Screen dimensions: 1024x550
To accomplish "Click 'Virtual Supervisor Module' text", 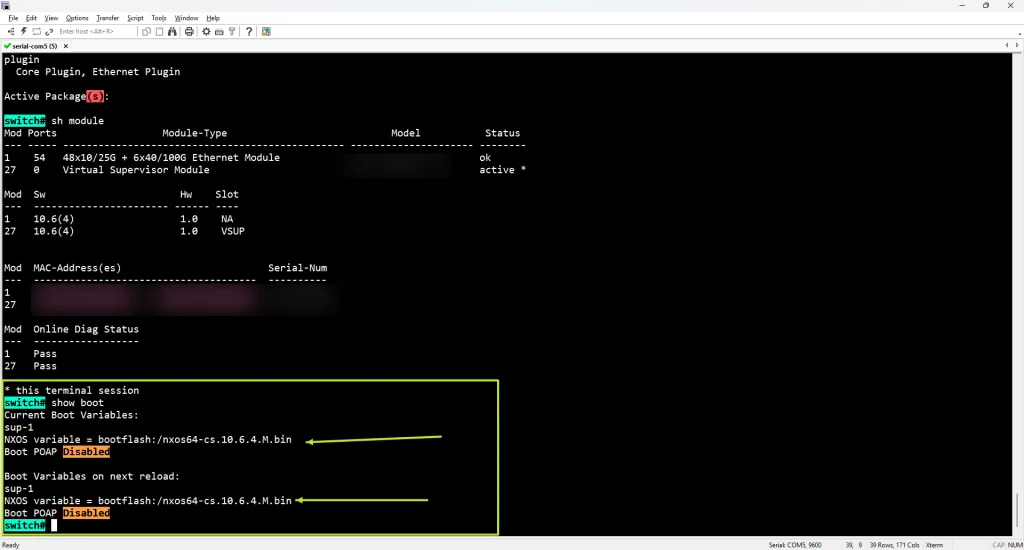I will [x=136, y=170].
